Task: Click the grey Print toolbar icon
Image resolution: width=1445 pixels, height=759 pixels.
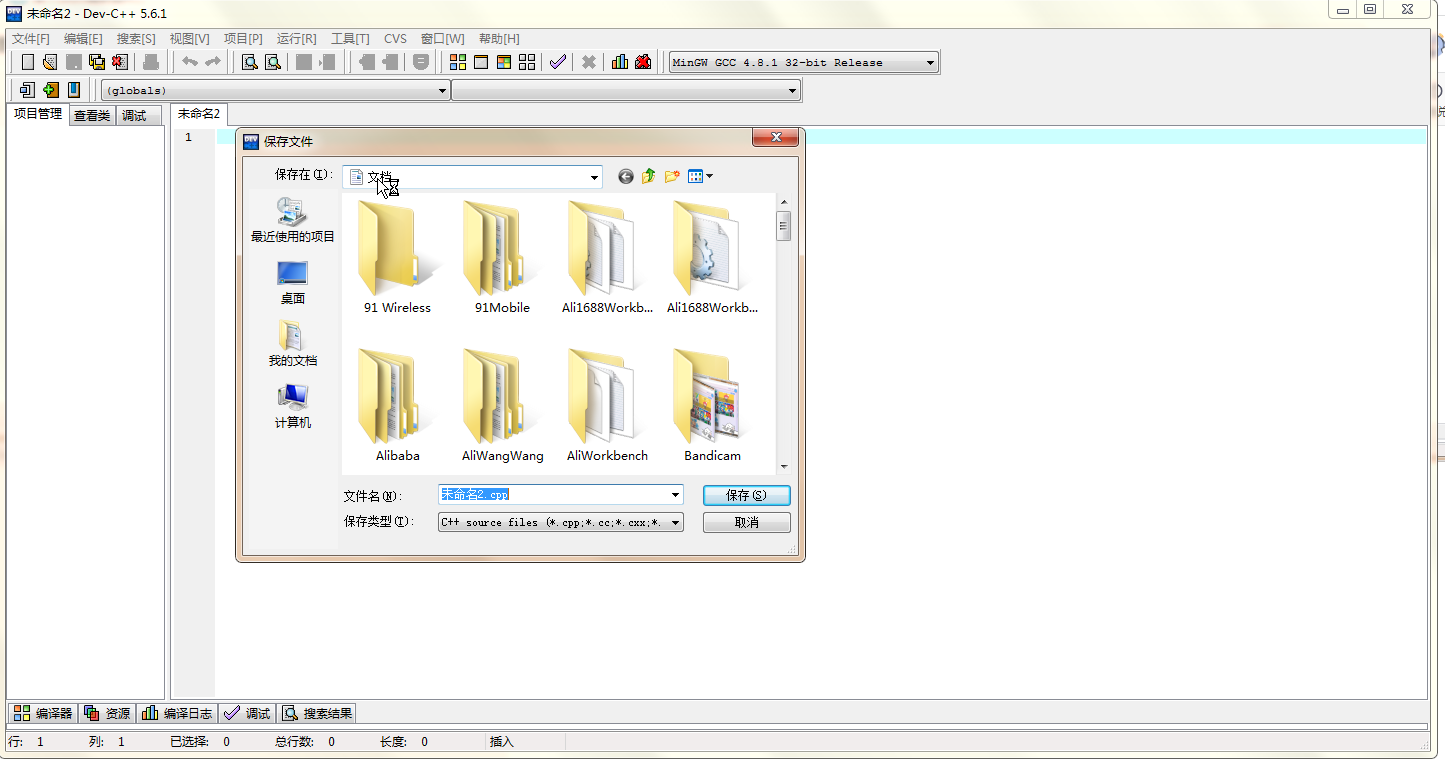Action: coord(151,62)
